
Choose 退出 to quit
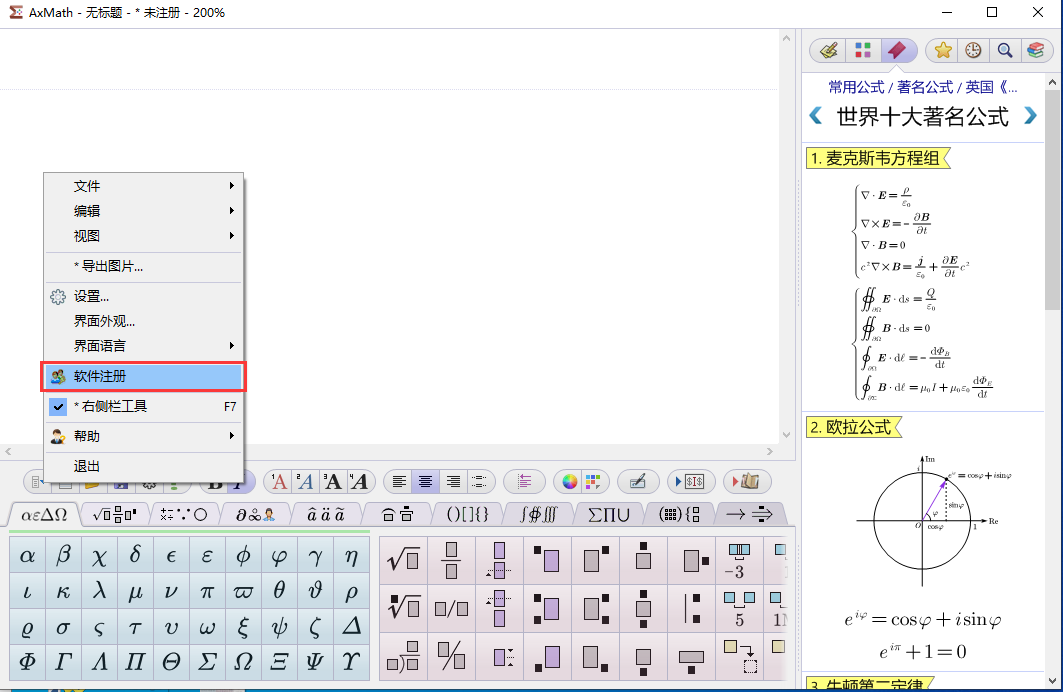coord(143,466)
